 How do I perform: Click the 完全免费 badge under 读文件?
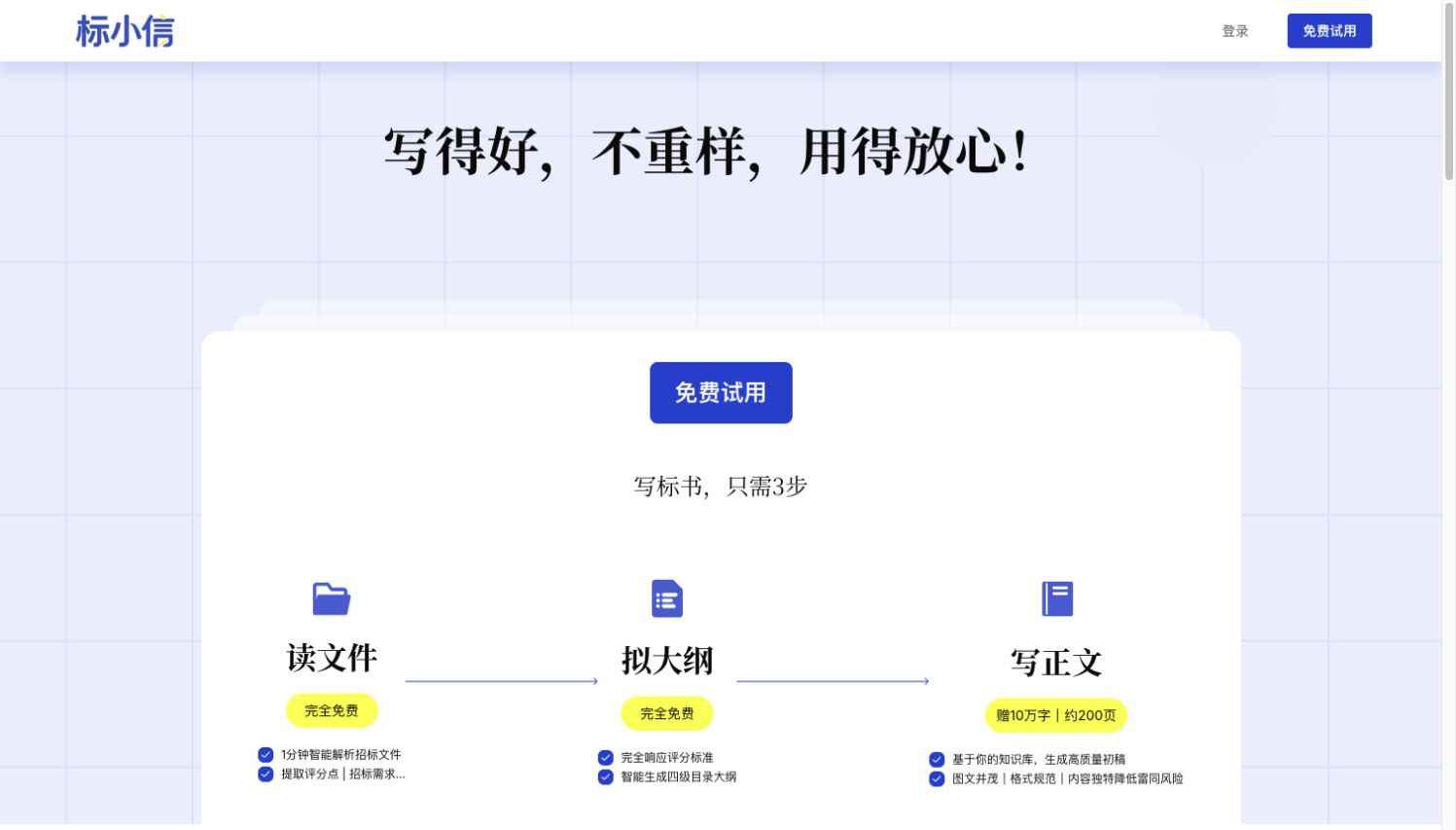[332, 710]
